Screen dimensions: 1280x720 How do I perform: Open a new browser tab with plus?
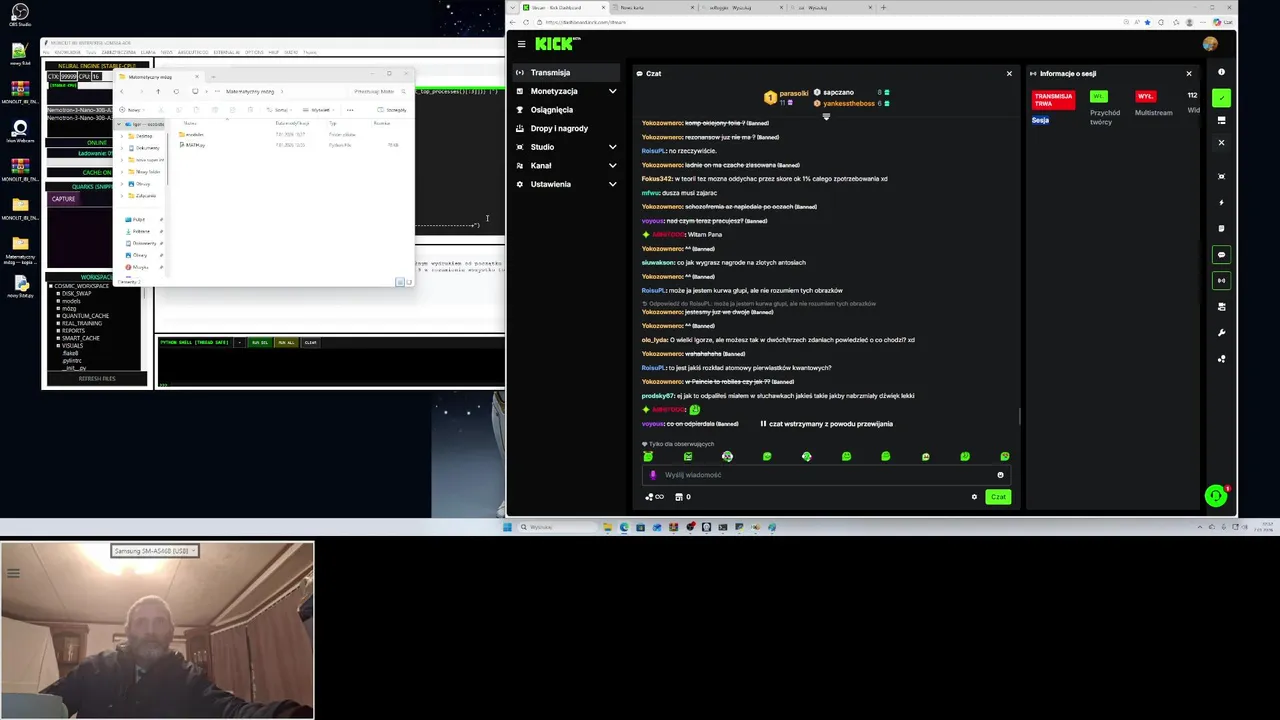click(x=883, y=7)
